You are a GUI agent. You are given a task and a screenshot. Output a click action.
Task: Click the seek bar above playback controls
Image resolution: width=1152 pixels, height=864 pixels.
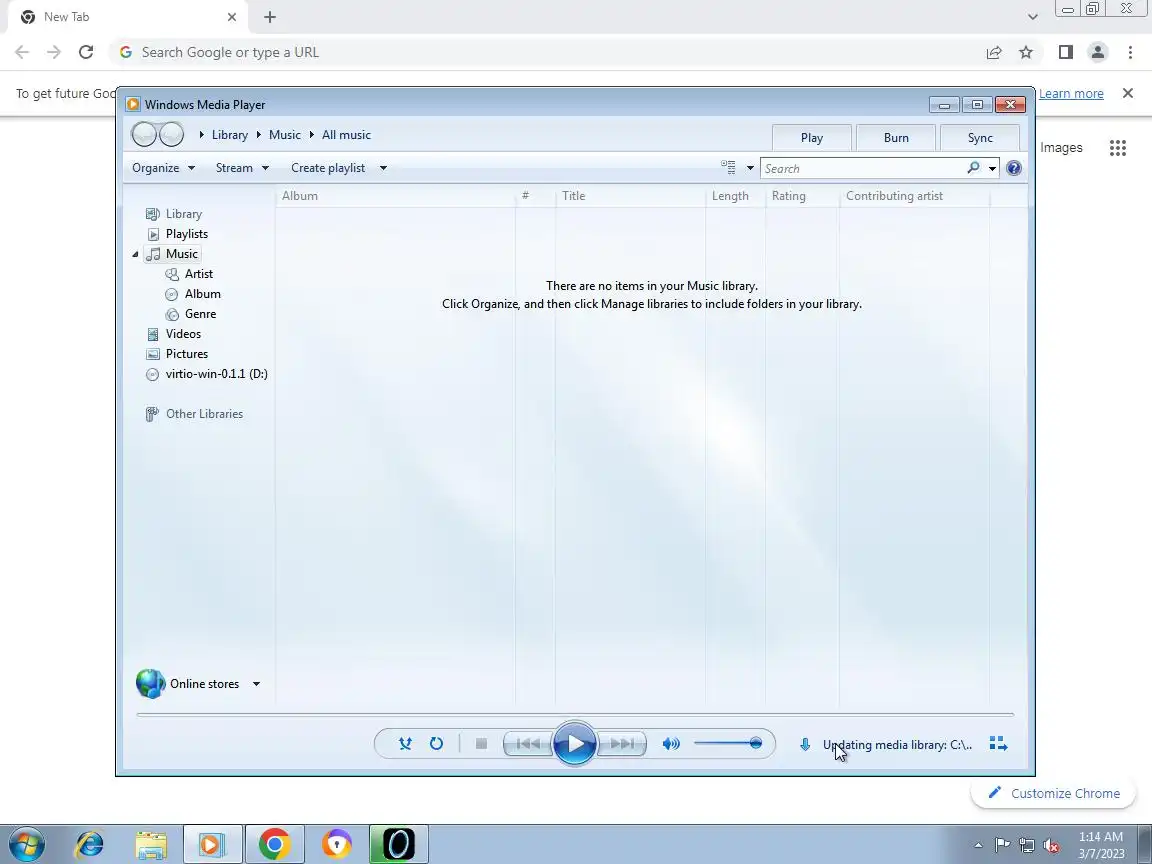pos(575,714)
